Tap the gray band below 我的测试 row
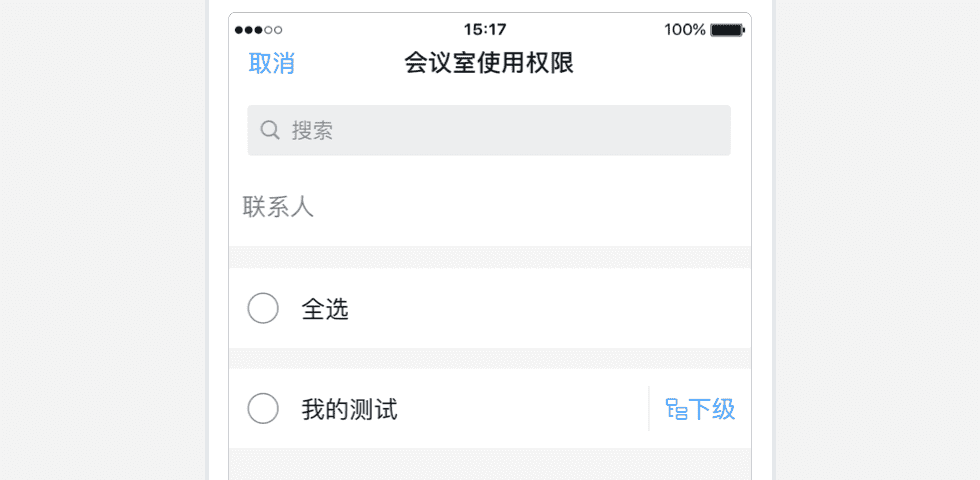Image resolution: width=980 pixels, height=480 pixels. pos(489,463)
